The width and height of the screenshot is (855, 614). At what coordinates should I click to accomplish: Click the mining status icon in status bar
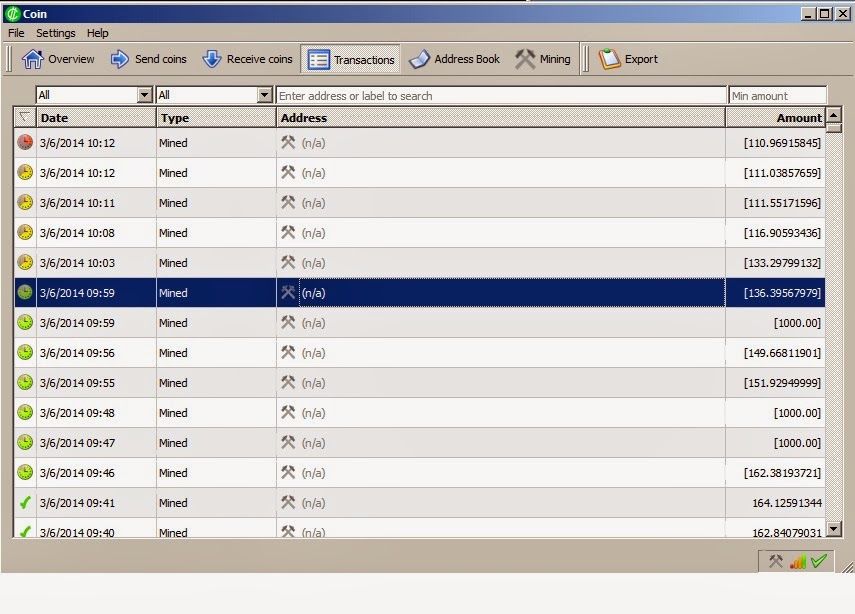coord(775,561)
